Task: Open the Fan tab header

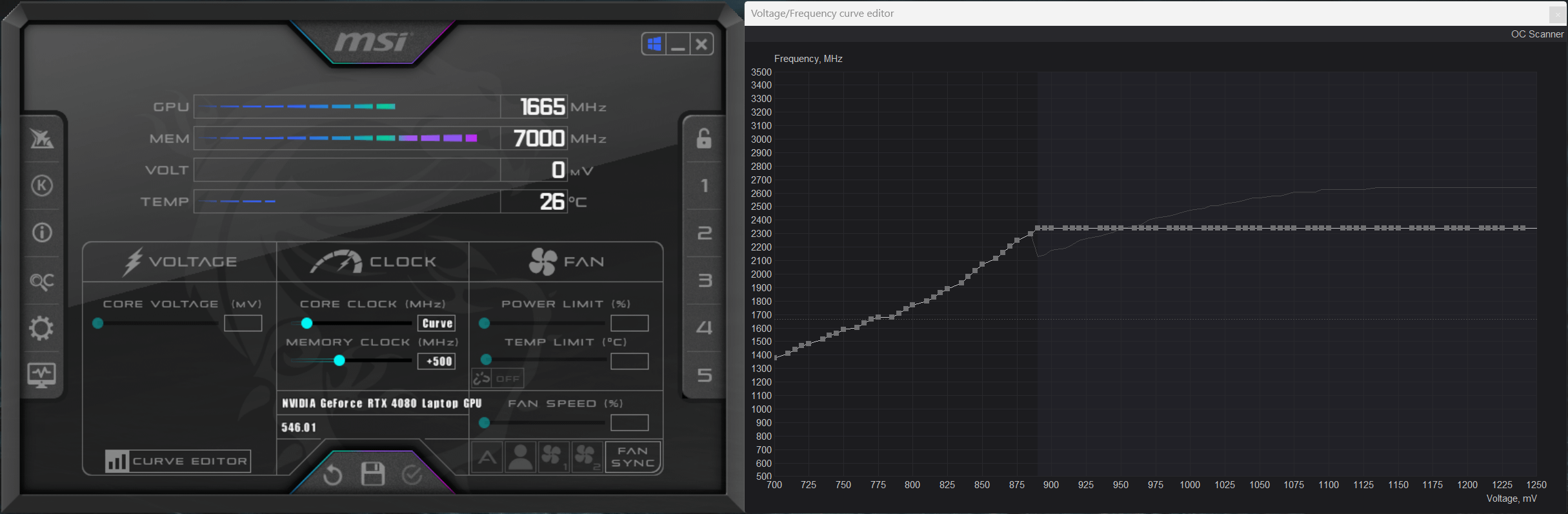Action: coord(566,262)
